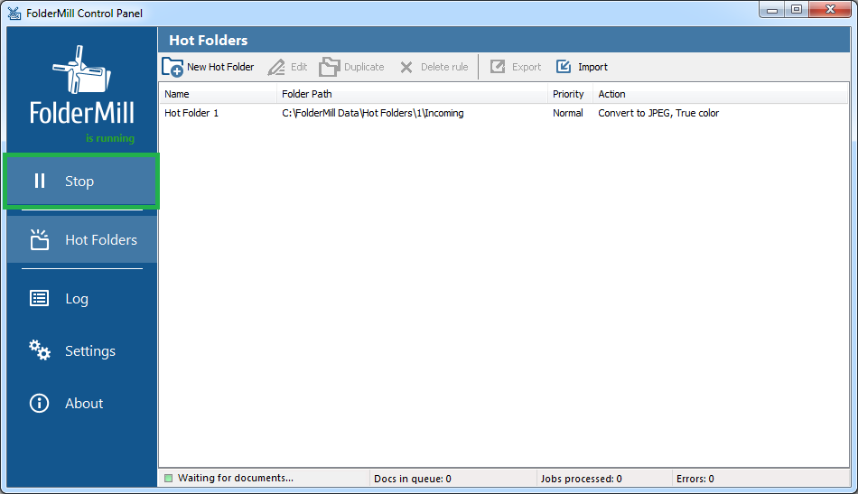Image resolution: width=859 pixels, height=494 pixels.
Task: Click the Log list icon in sidebar
Action: tap(39, 298)
